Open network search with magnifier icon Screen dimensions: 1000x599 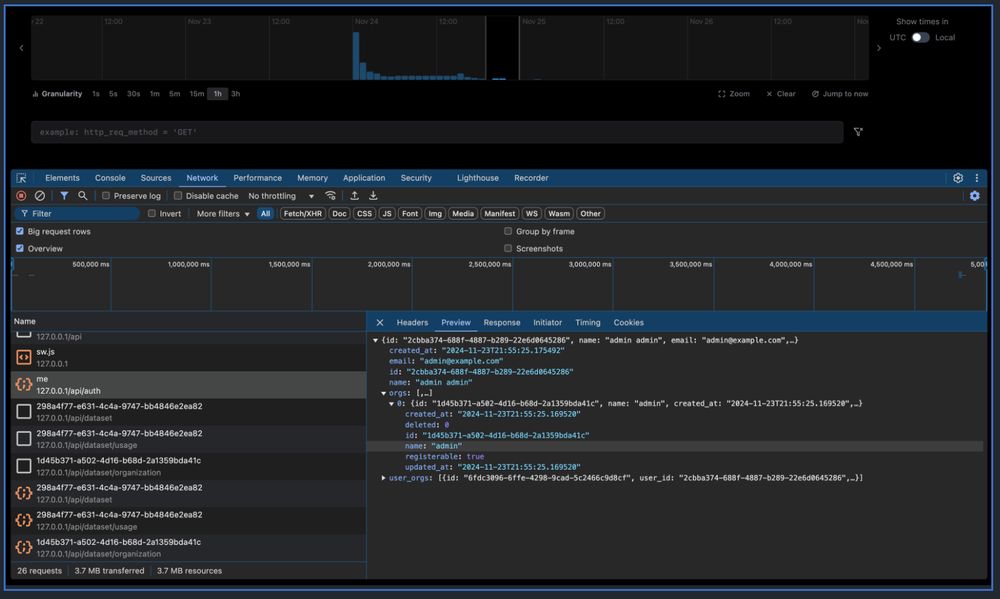pos(83,196)
